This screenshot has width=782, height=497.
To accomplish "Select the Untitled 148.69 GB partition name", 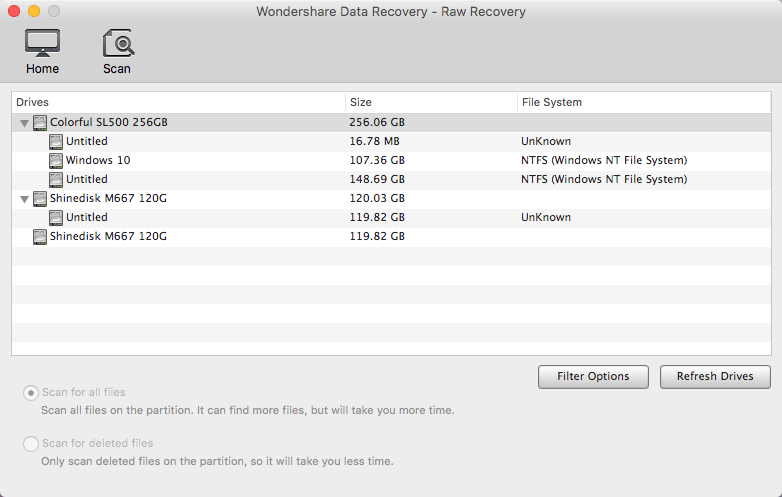I will 87,179.
